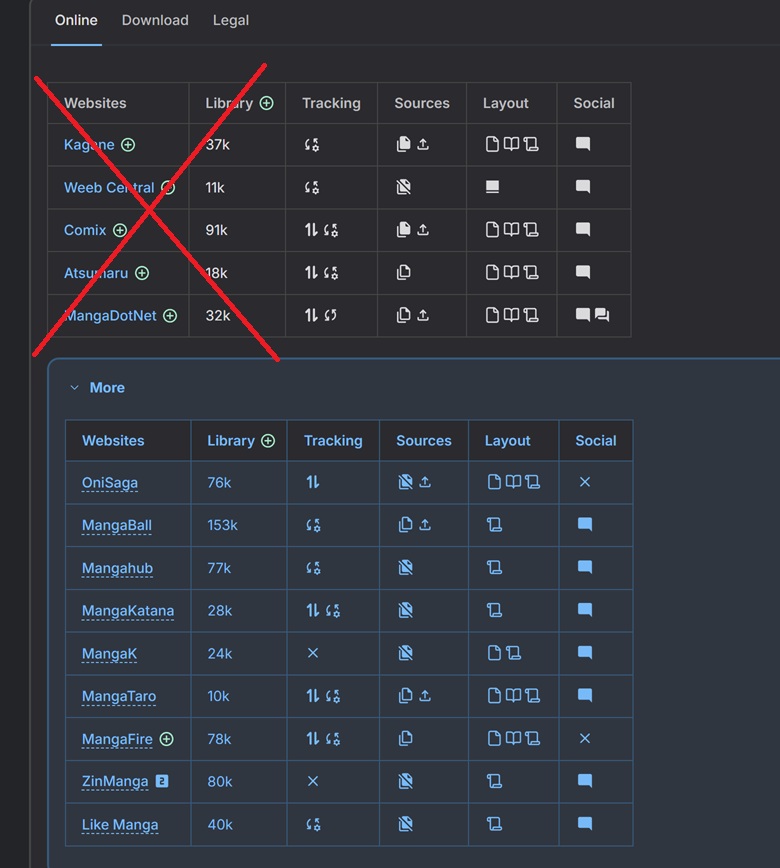Click the ZinManga number 2 badge
The image size is (780, 868).
point(162,781)
